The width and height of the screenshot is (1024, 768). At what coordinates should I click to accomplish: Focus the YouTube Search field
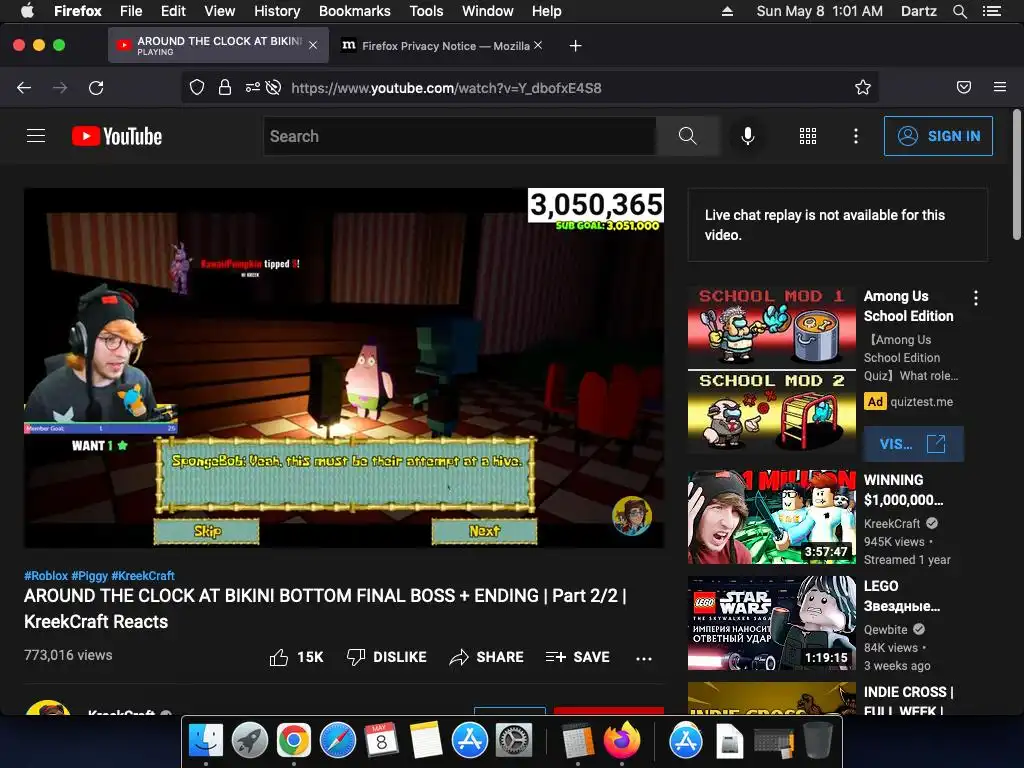click(x=460, y=136)
